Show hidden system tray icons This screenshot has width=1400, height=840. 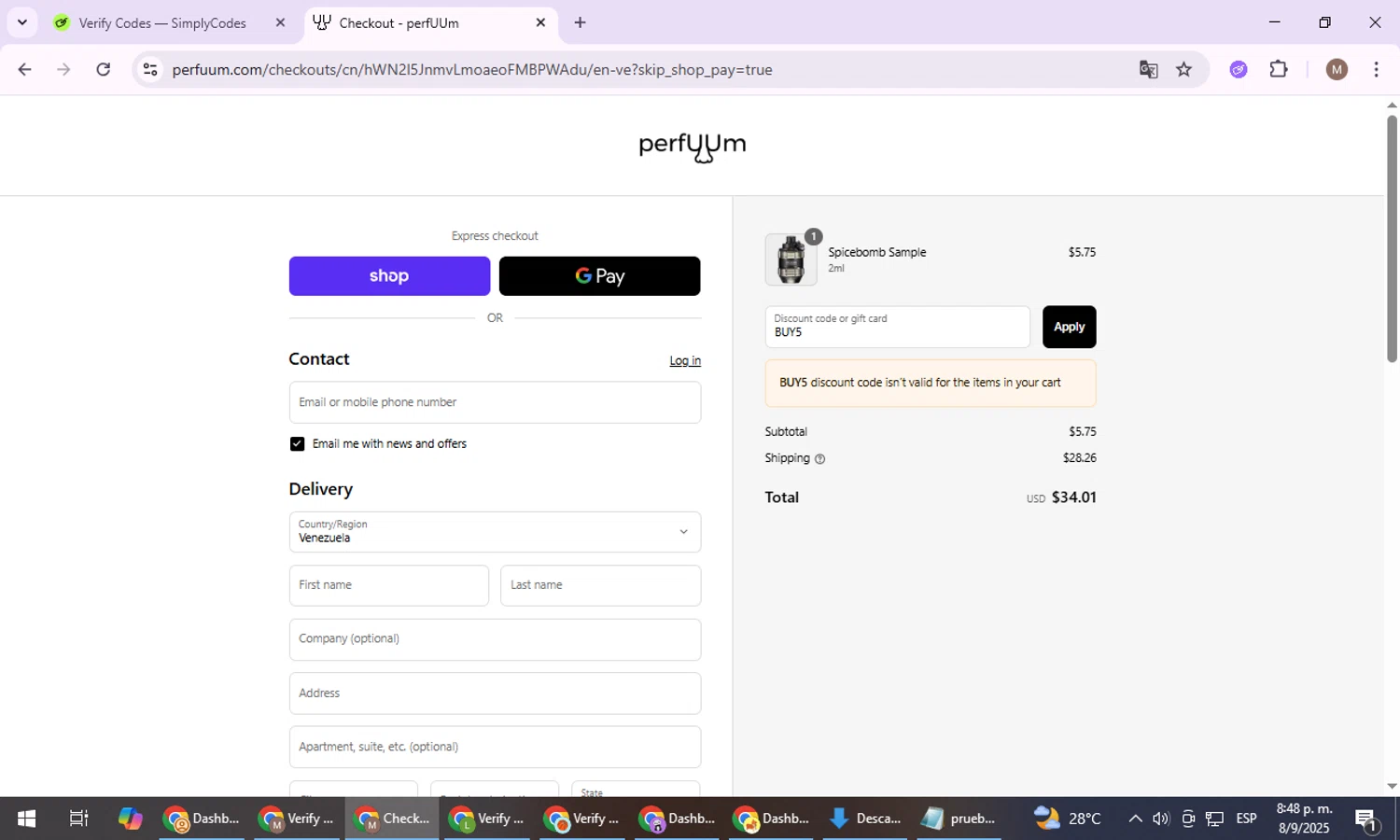(1135, 819)
